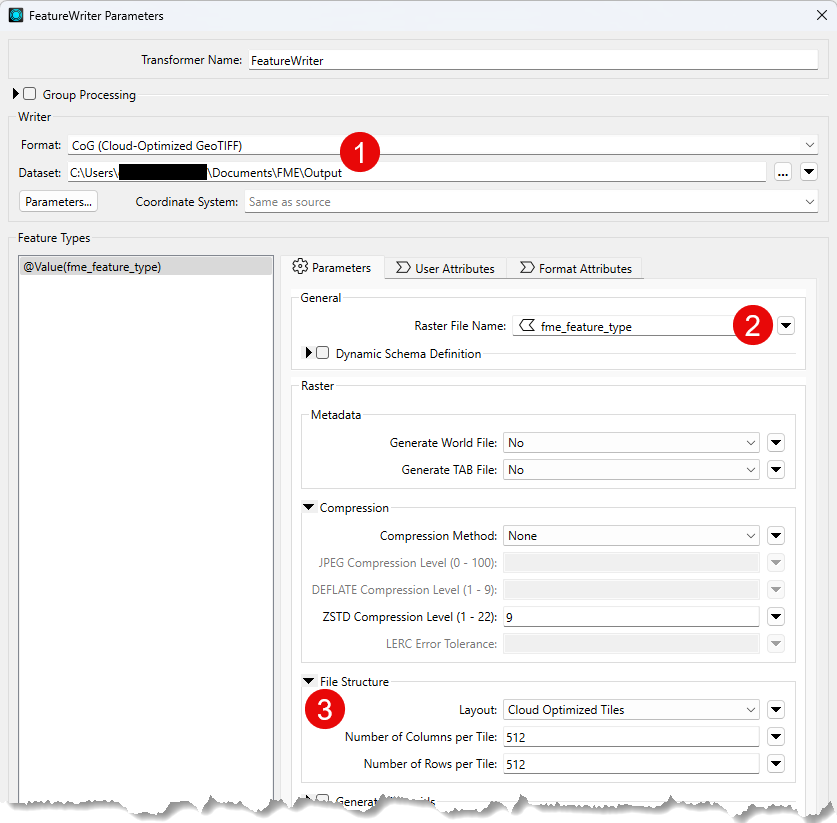Screen dimensions: 837x823
Task: Switch to the User Attributes tab
Action: 445,268
